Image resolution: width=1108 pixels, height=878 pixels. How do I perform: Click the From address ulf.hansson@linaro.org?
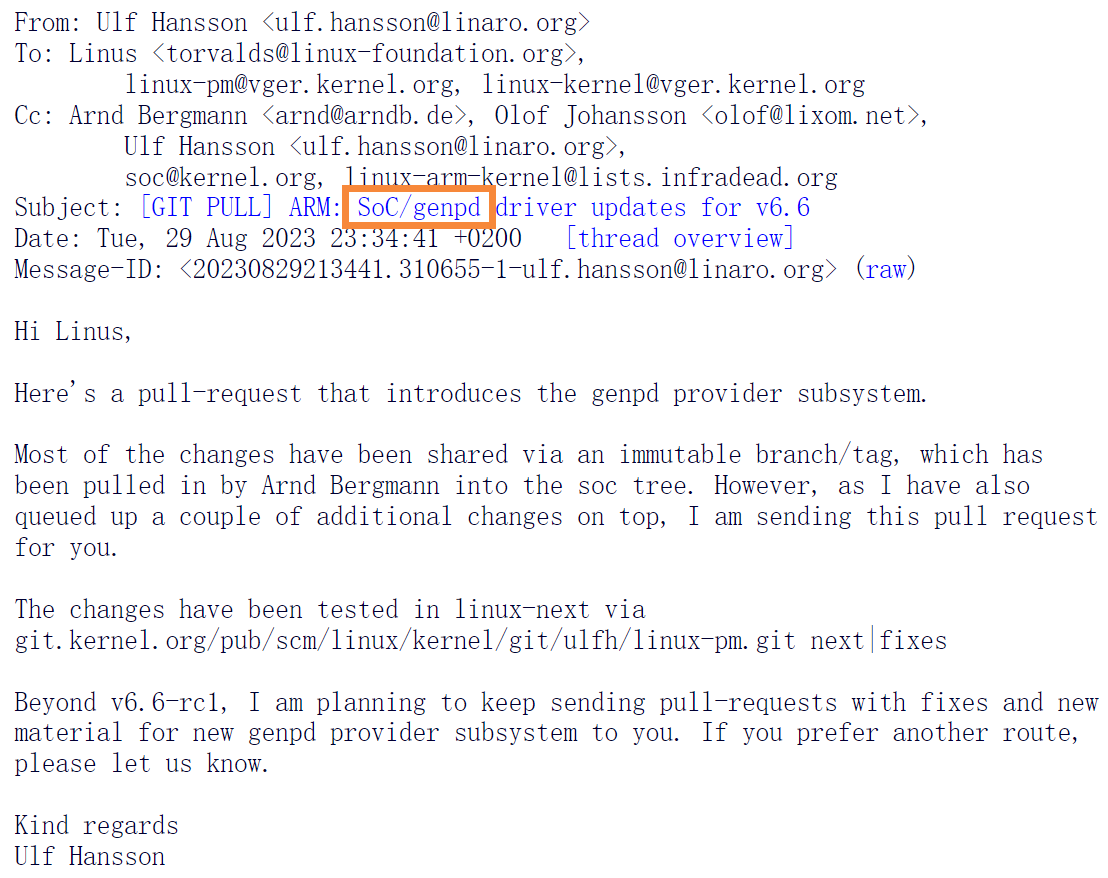click(x=426, y=23)
